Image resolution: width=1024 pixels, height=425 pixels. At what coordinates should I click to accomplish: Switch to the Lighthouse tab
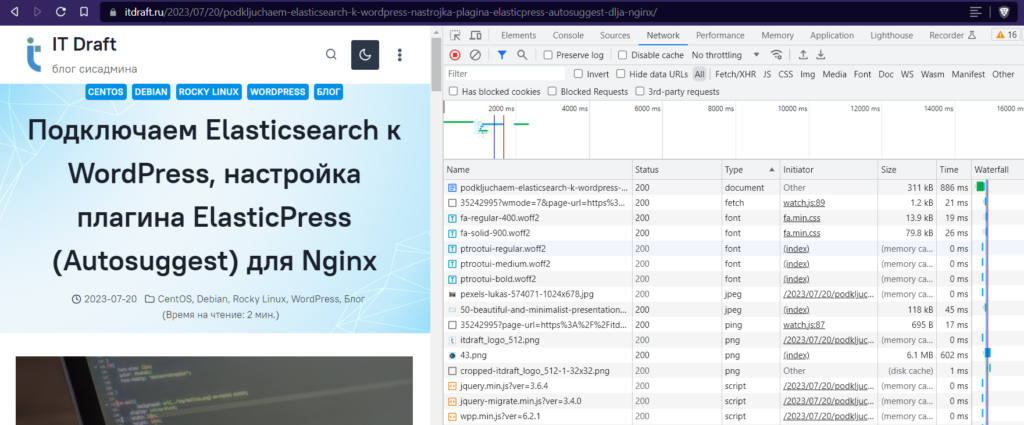[x=891, y=35]
